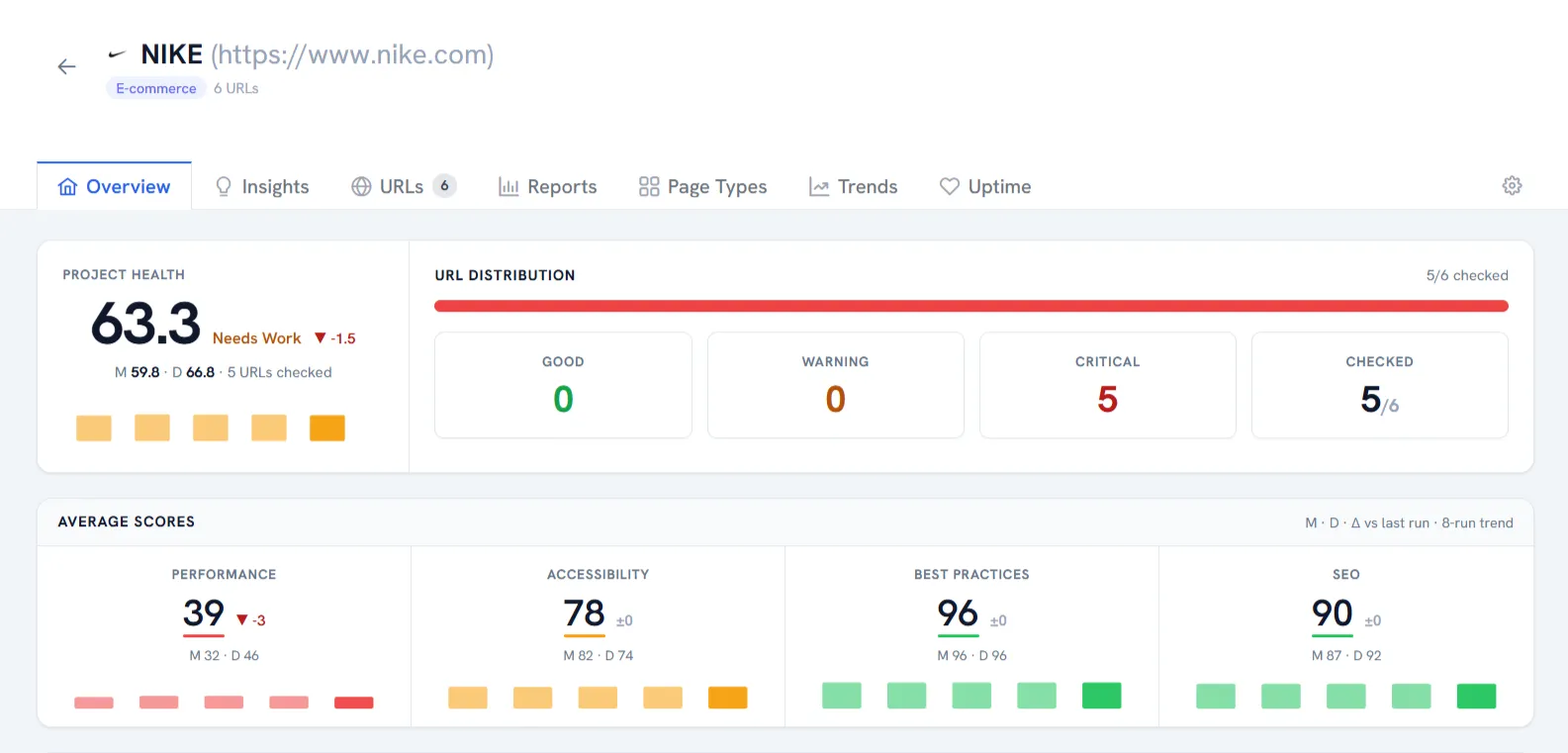This screenshot has width=1568, height=753.
Task: Click the "M 32 · D 46" text
Action: point(225,655)
